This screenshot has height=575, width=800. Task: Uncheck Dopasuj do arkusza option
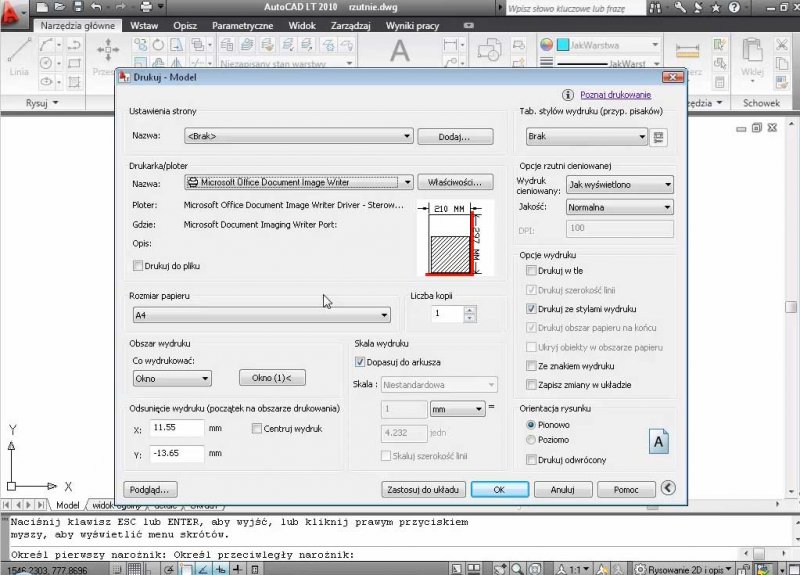361,362
